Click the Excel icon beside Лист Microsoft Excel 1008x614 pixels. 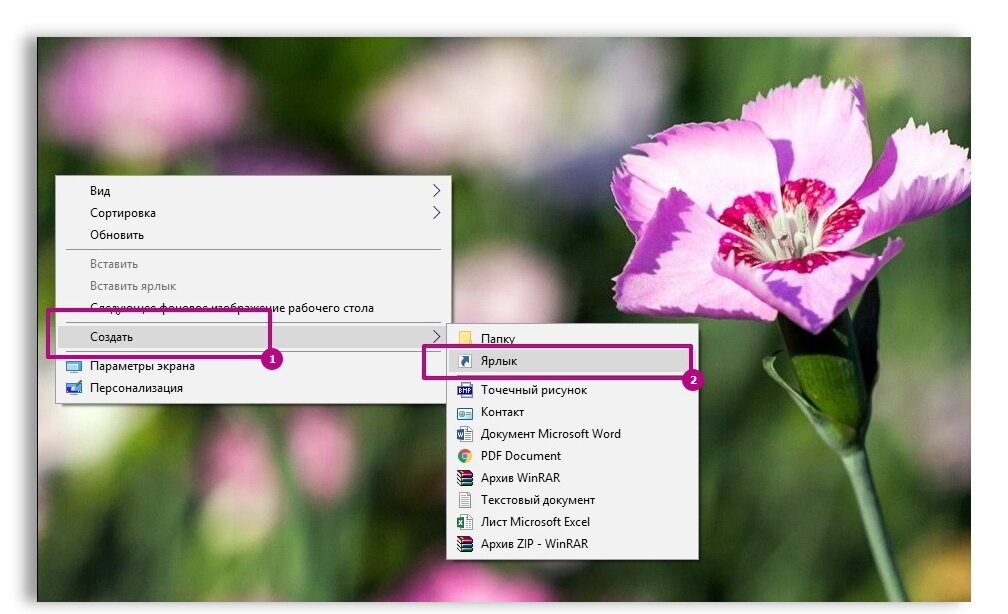point(465,521)
